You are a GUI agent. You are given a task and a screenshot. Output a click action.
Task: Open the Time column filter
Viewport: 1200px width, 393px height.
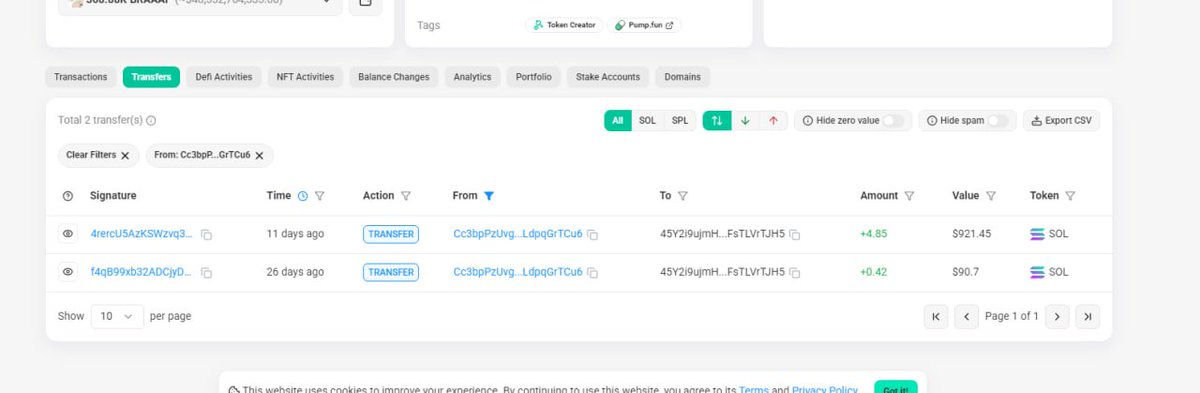pyautogui.click(x=320, y=196)
